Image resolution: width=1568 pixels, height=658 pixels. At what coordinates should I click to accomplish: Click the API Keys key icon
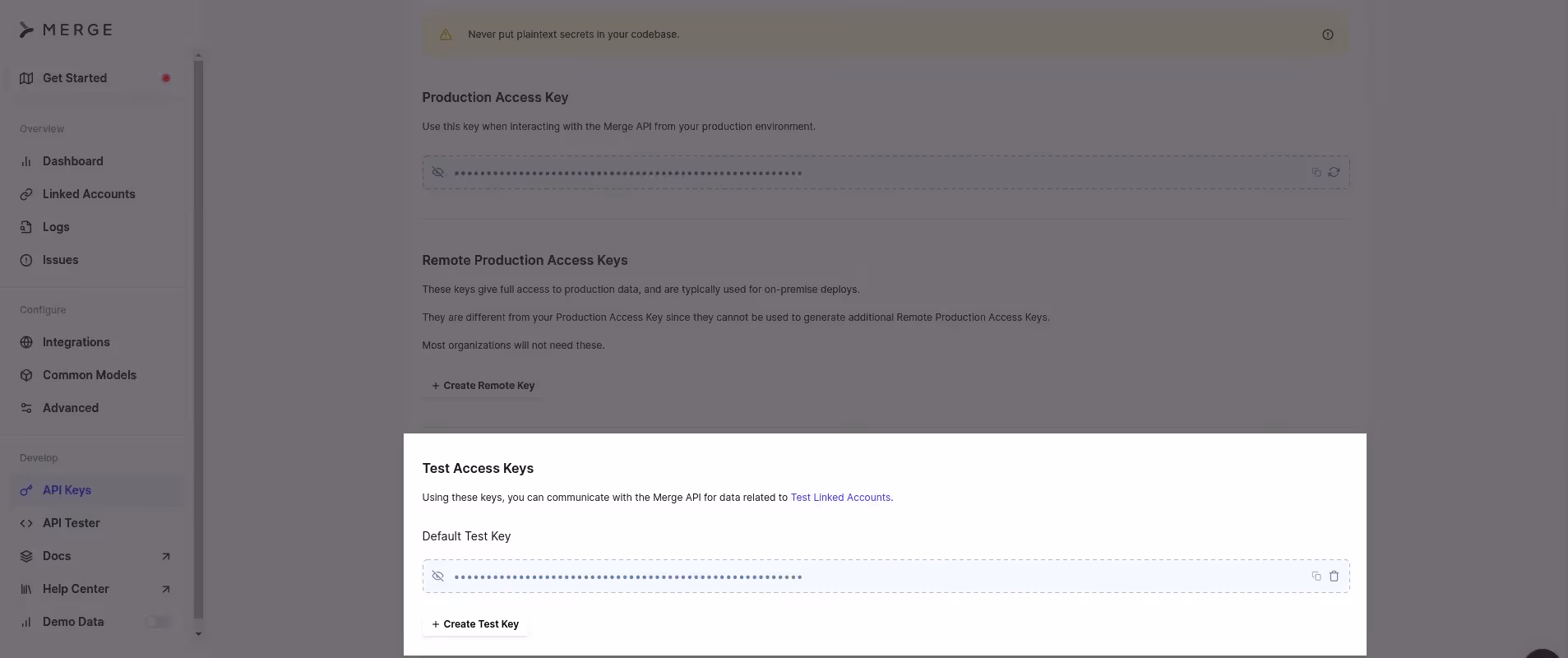click(26, 490)
